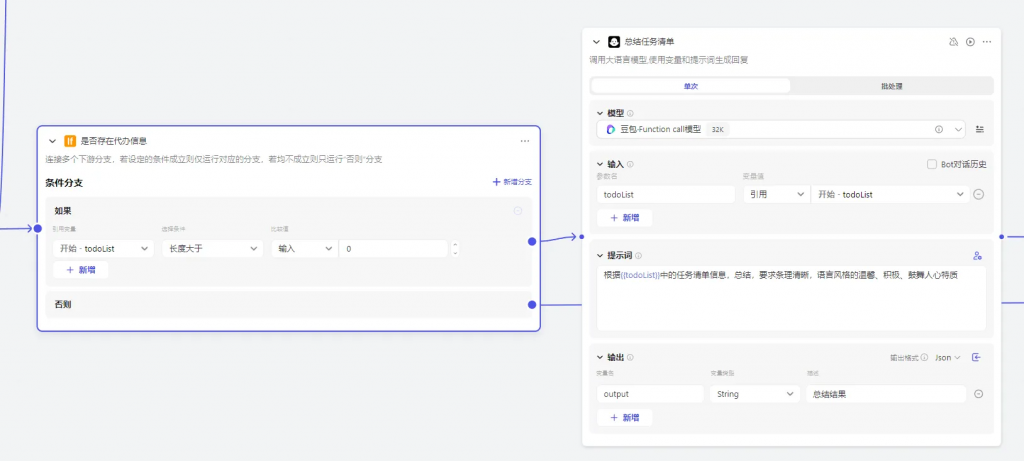Click the Doubao model logo icon
This screenshot has width=1024, height=461.
coord(611,129)
